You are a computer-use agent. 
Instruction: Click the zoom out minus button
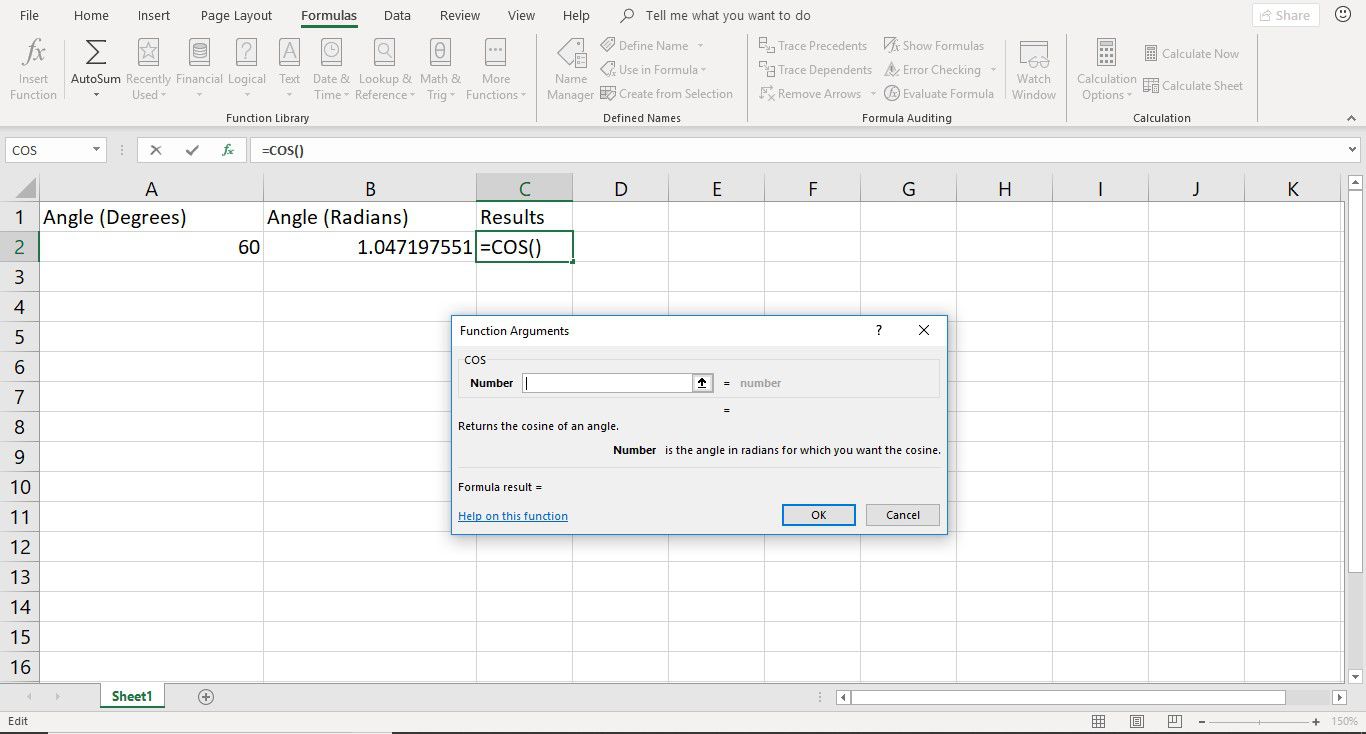click(x=1202, y=721)
